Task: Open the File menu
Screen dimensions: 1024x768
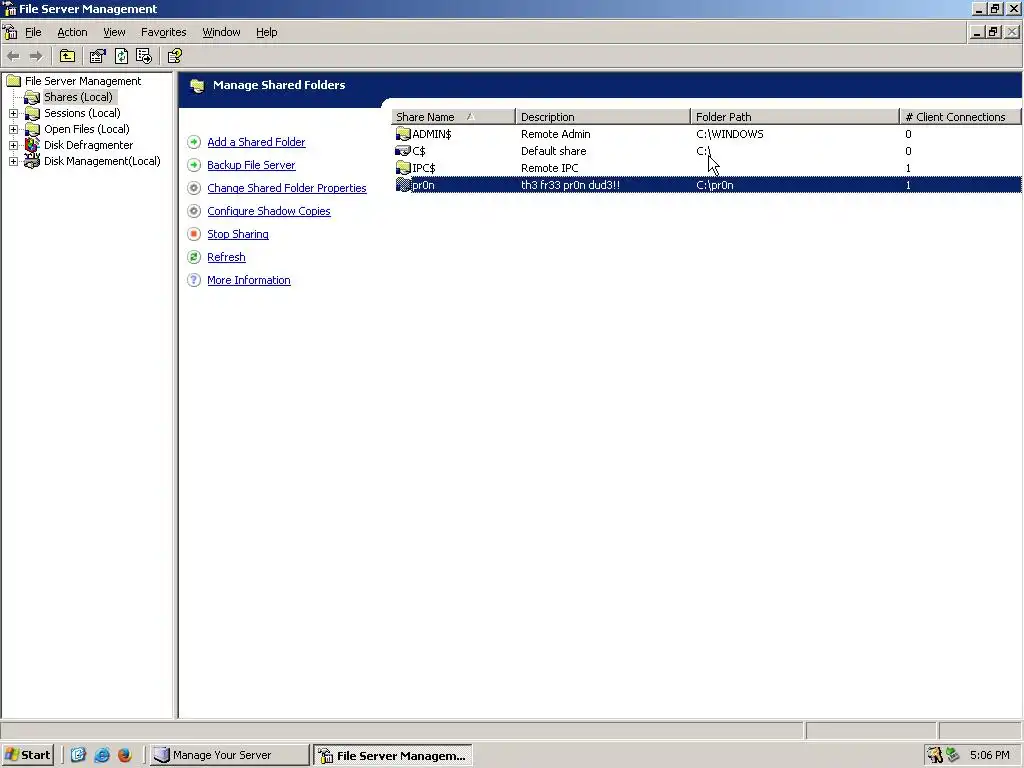Action: click(33, 32)
